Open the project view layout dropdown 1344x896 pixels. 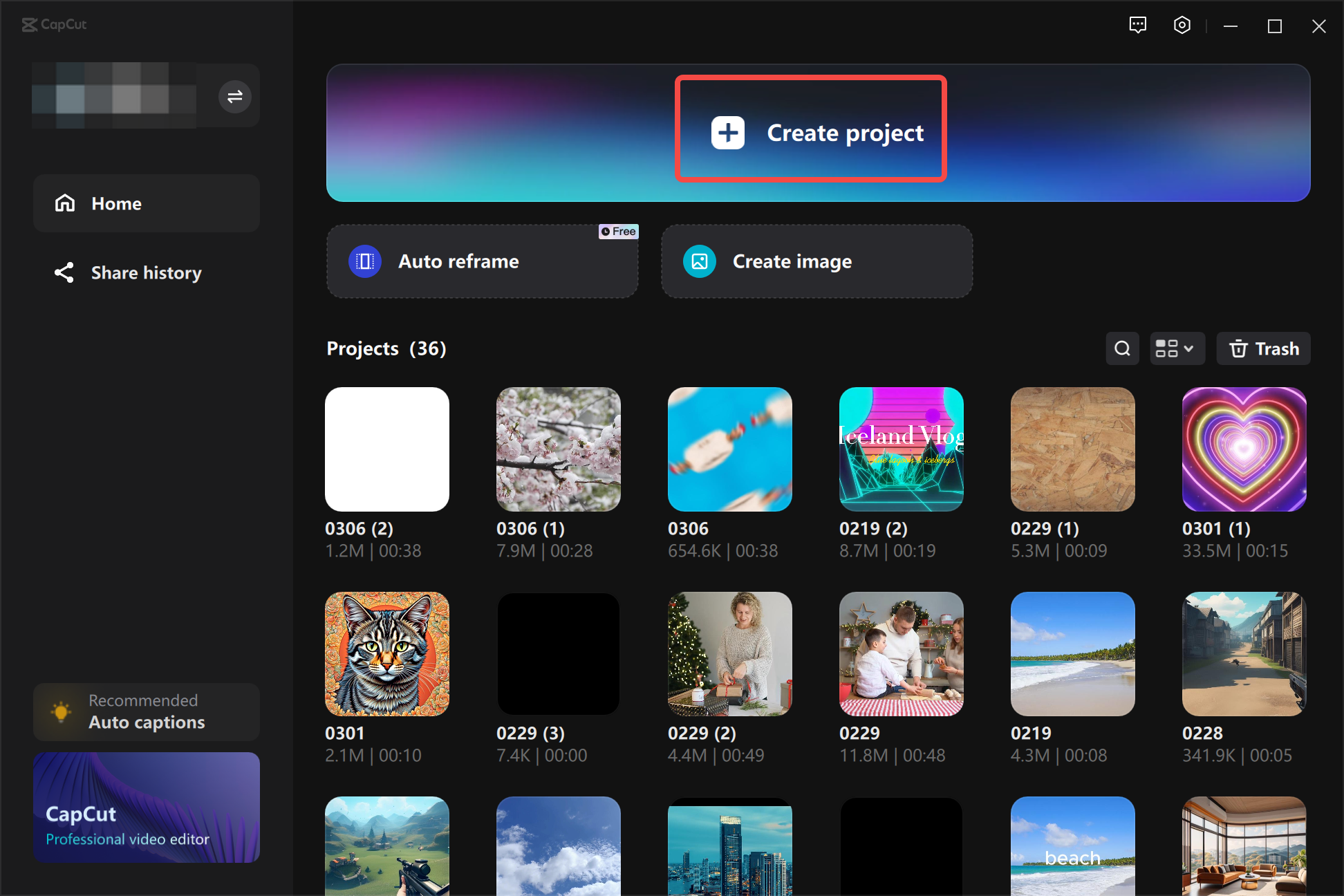tap(1177, 348)
